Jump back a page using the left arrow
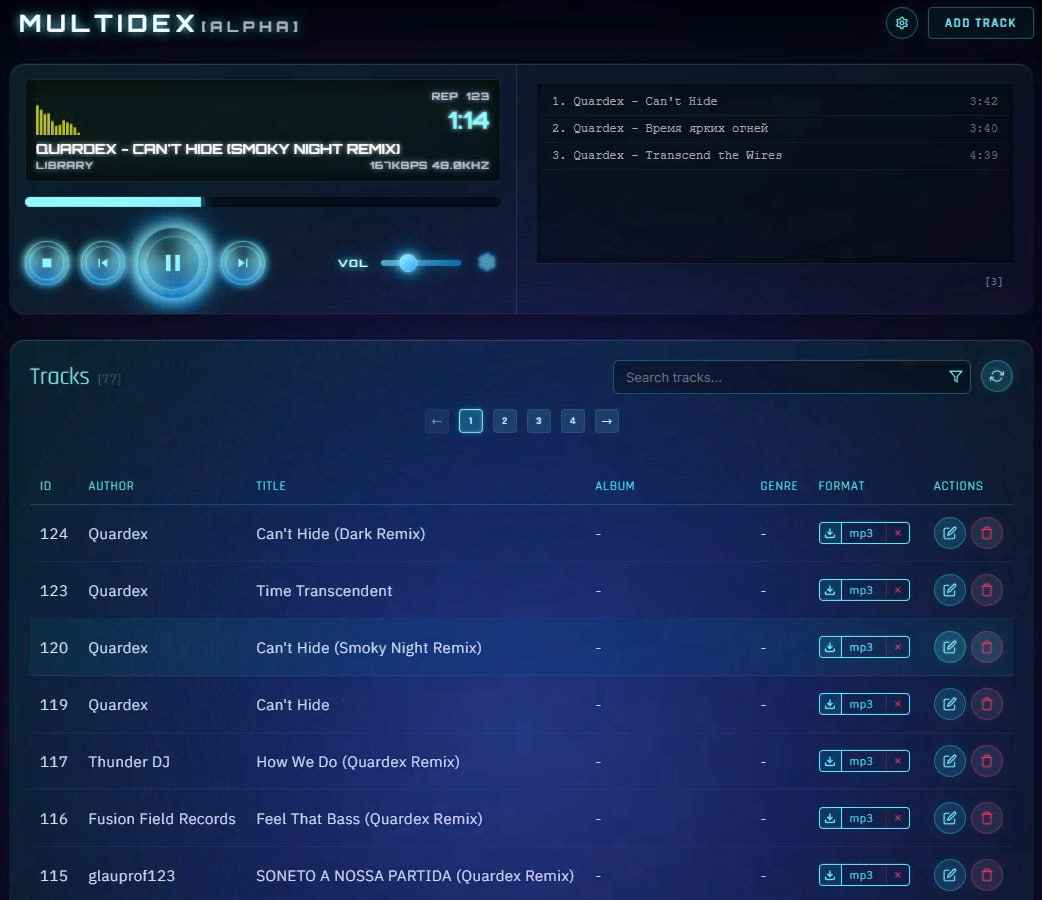 coord(436,421)
